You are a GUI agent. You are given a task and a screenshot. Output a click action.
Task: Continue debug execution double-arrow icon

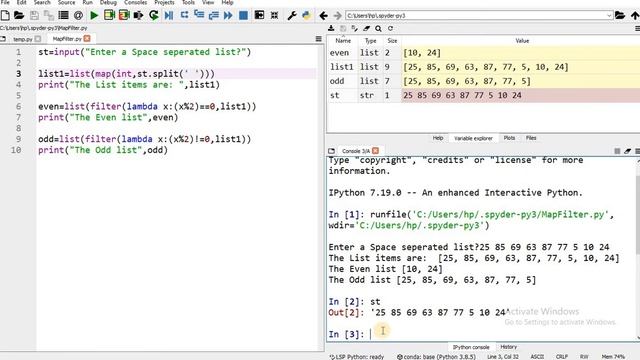(x=228, y=16)
